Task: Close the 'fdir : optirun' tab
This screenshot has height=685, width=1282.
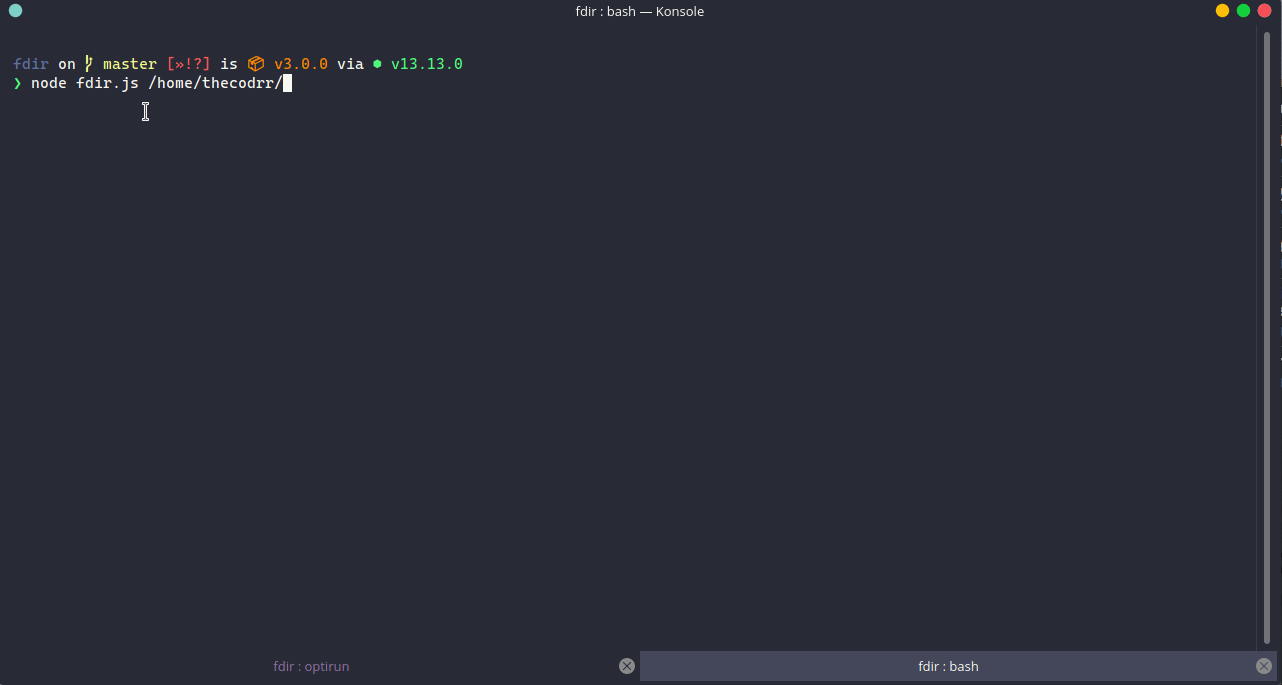Action: coord(627,666)
